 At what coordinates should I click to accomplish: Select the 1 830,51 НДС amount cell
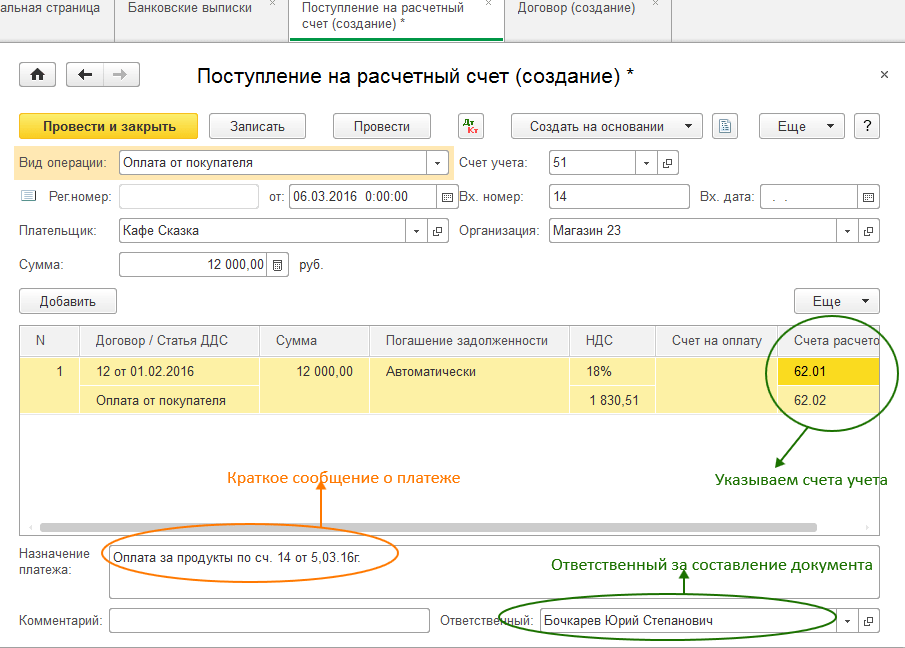(x=612, y=400)
